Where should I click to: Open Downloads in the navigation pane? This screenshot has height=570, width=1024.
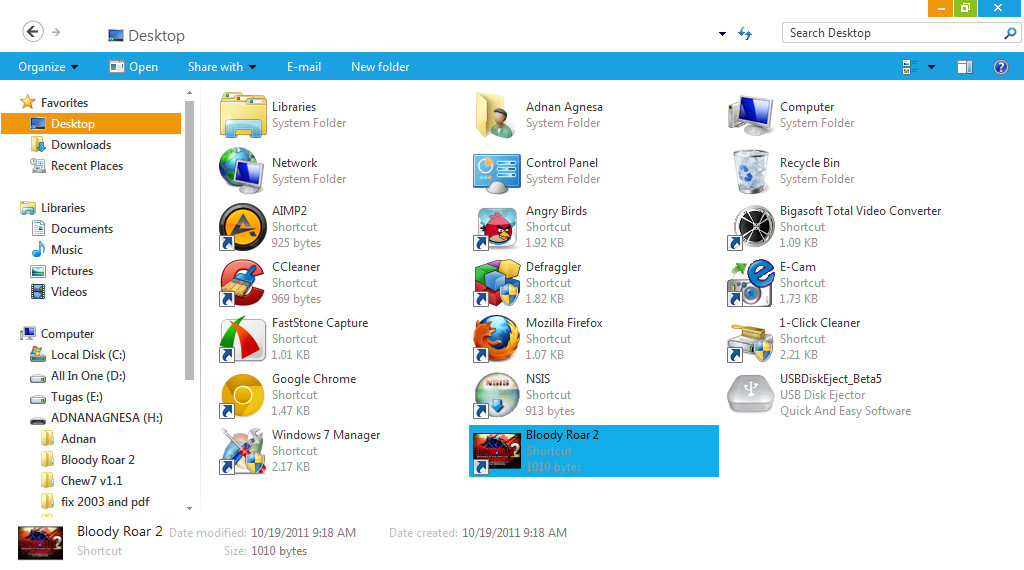click(71, 145)
